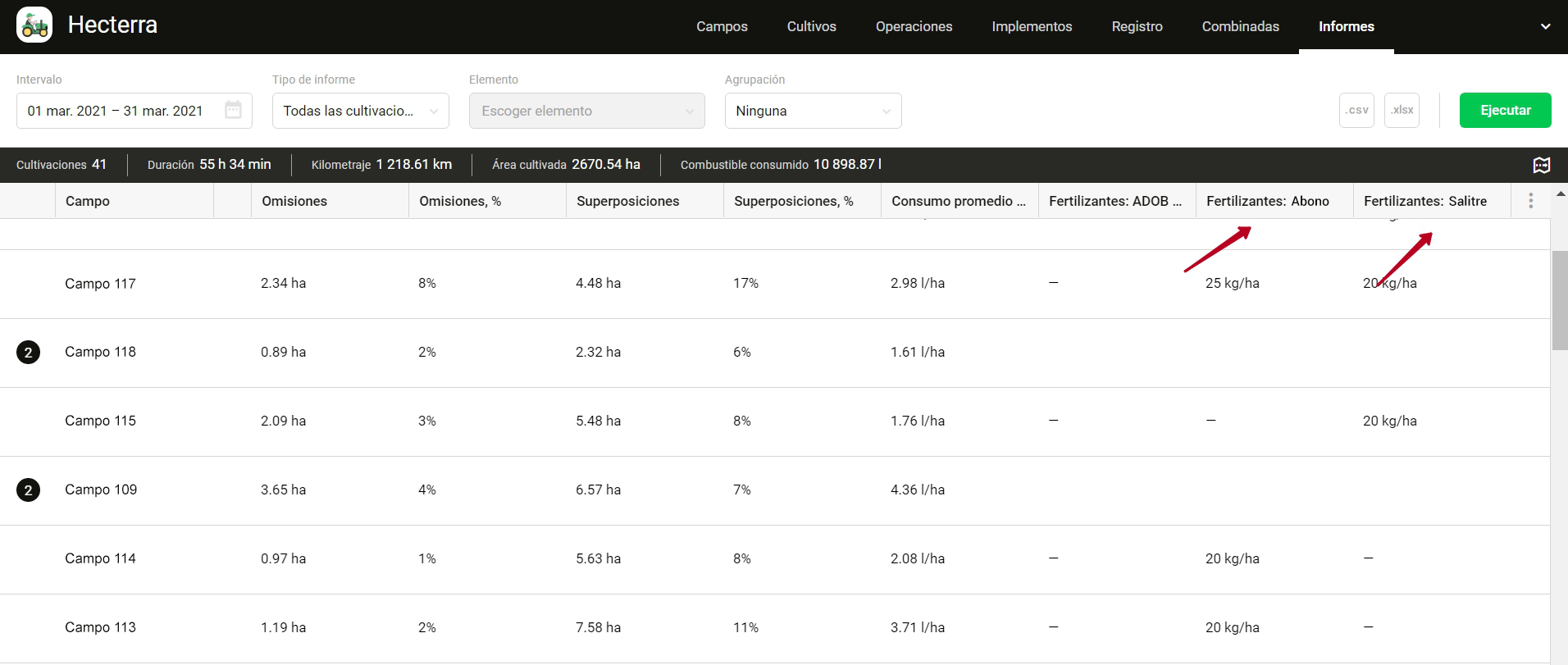Viewport: 1568px width, 665px height.
Task: Select the Campo 118 row name
Action: pos(100,352)
